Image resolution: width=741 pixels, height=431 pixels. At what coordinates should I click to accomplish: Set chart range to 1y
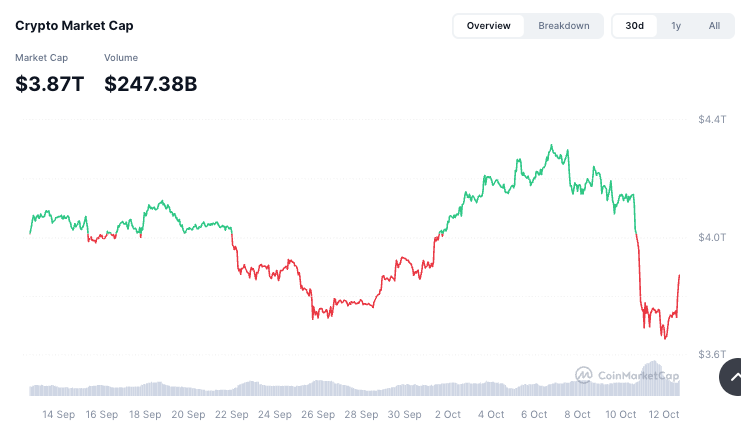click(676, 25)
